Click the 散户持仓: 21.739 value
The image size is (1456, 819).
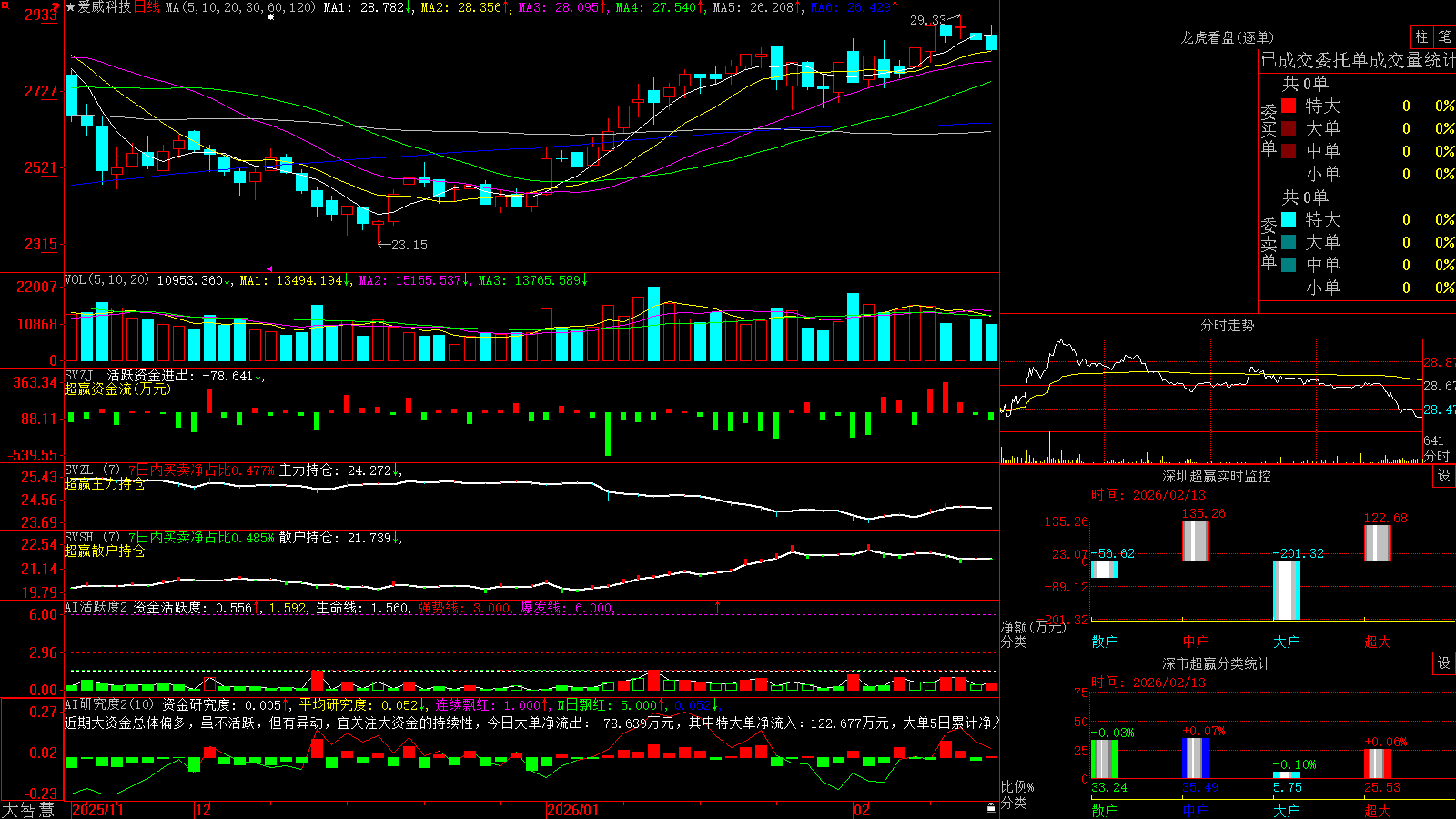[x=336, y=538]
